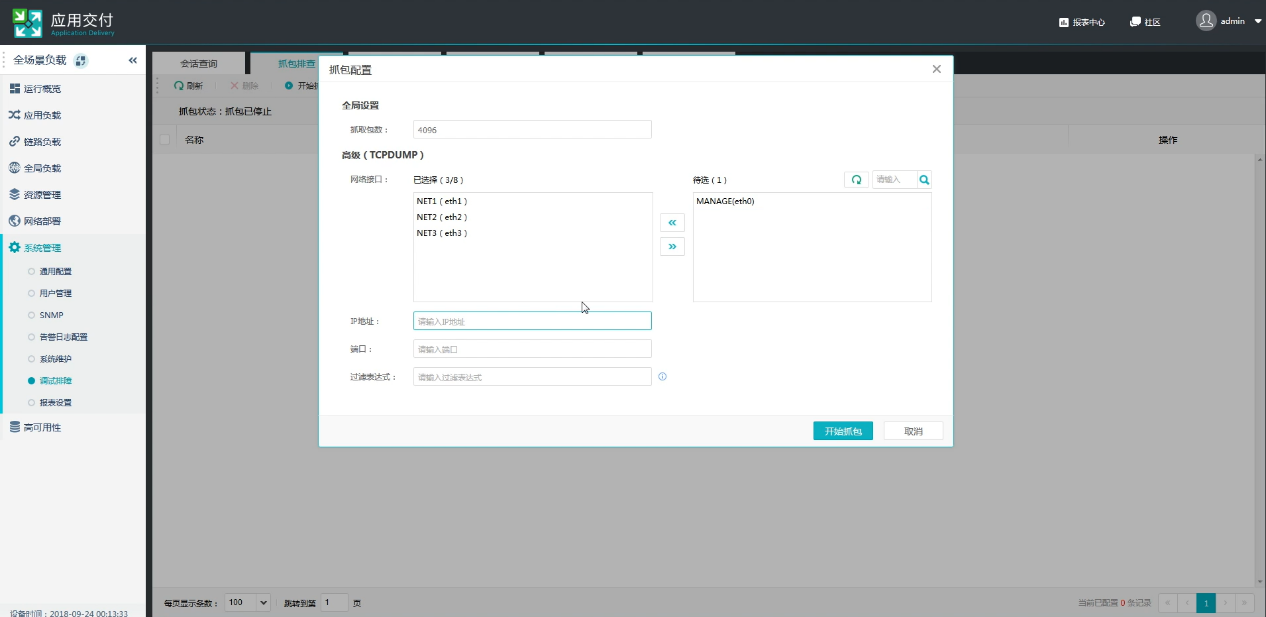Click the jump-to-page number field
1266x617 pixels.
click(x=334, y=603)
